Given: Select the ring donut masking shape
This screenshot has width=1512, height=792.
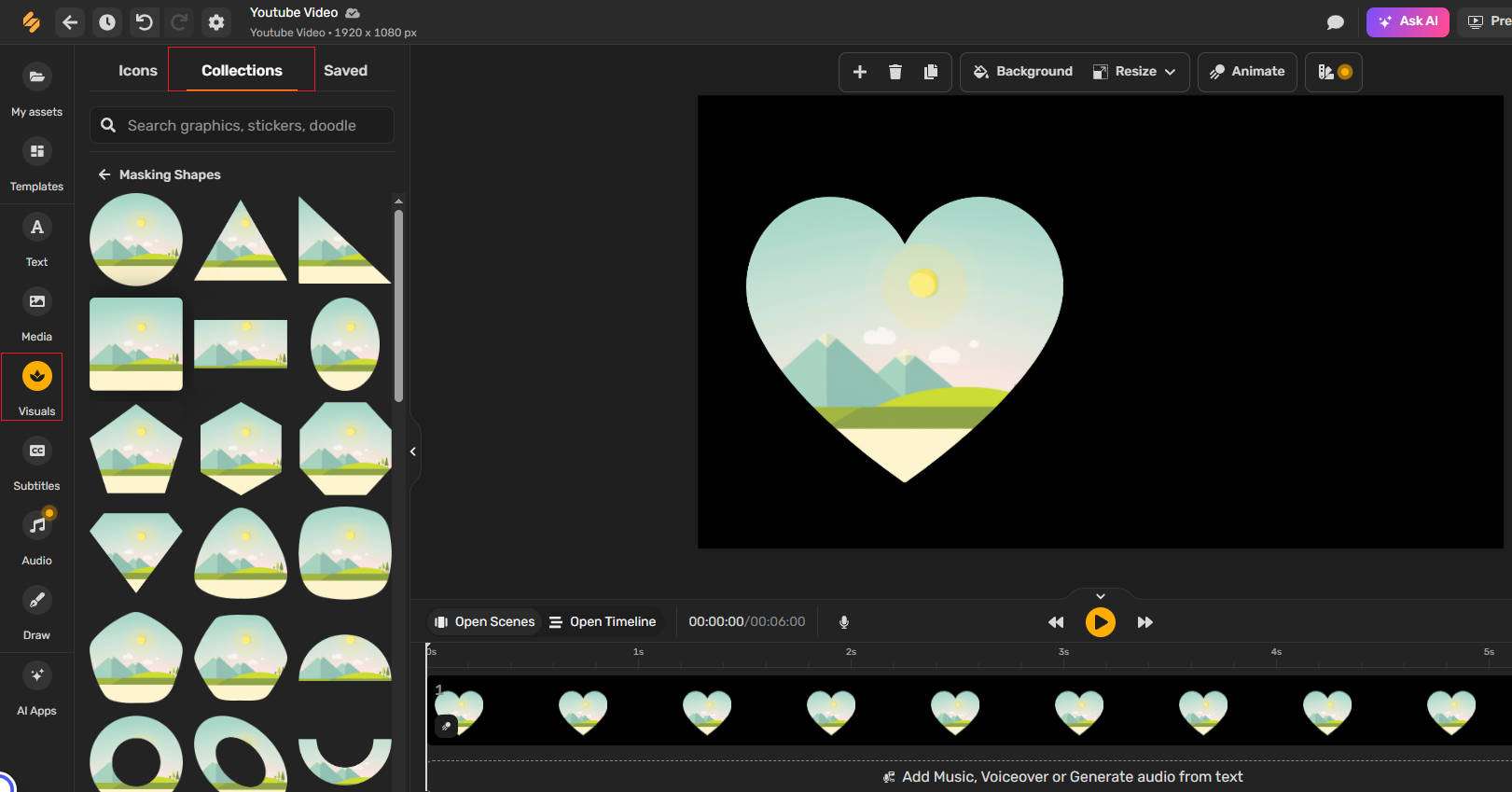Looking at the screenshot, I should [136, 756].
